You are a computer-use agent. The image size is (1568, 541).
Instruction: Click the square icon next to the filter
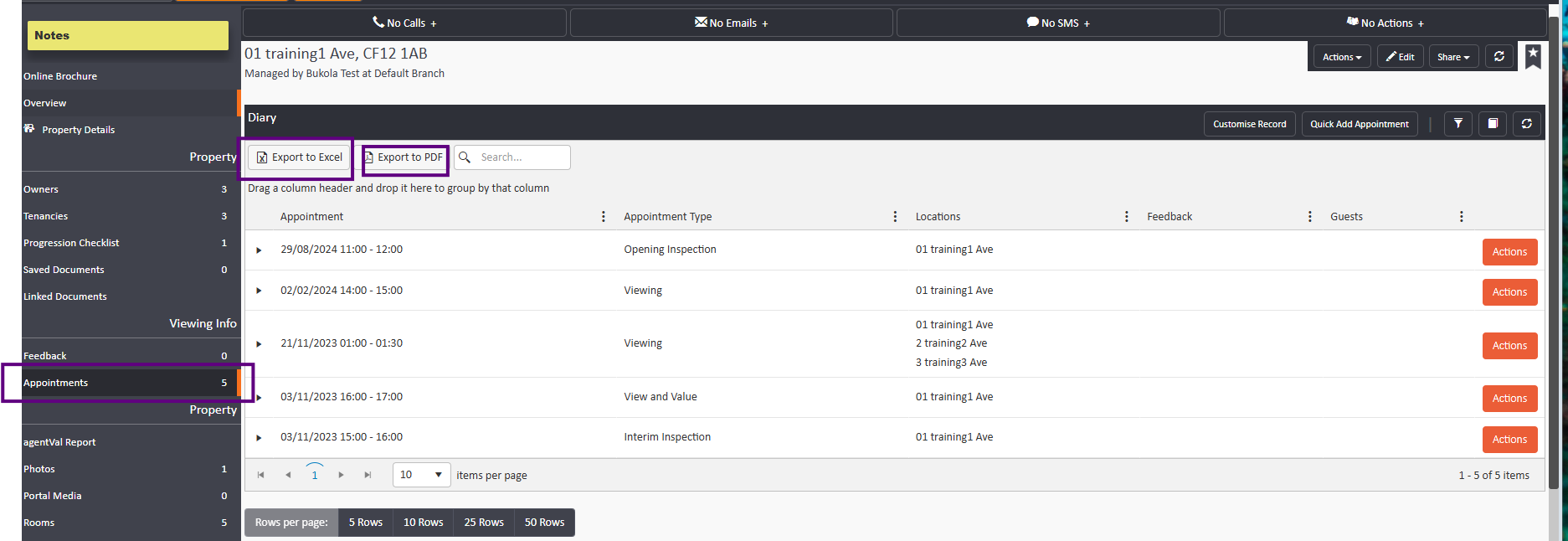(x=1493, y=124)
